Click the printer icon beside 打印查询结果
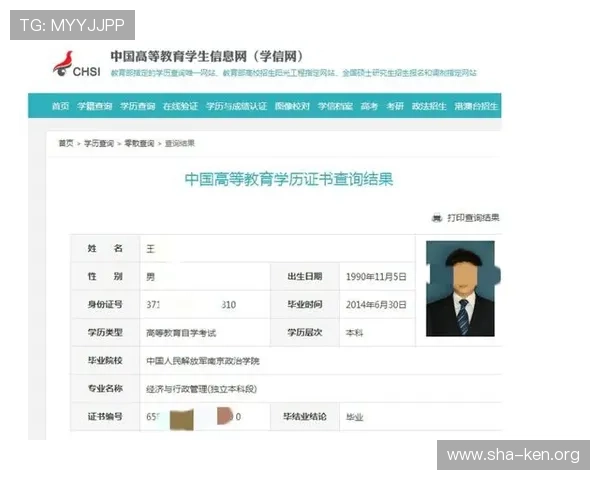 (437, 218)
